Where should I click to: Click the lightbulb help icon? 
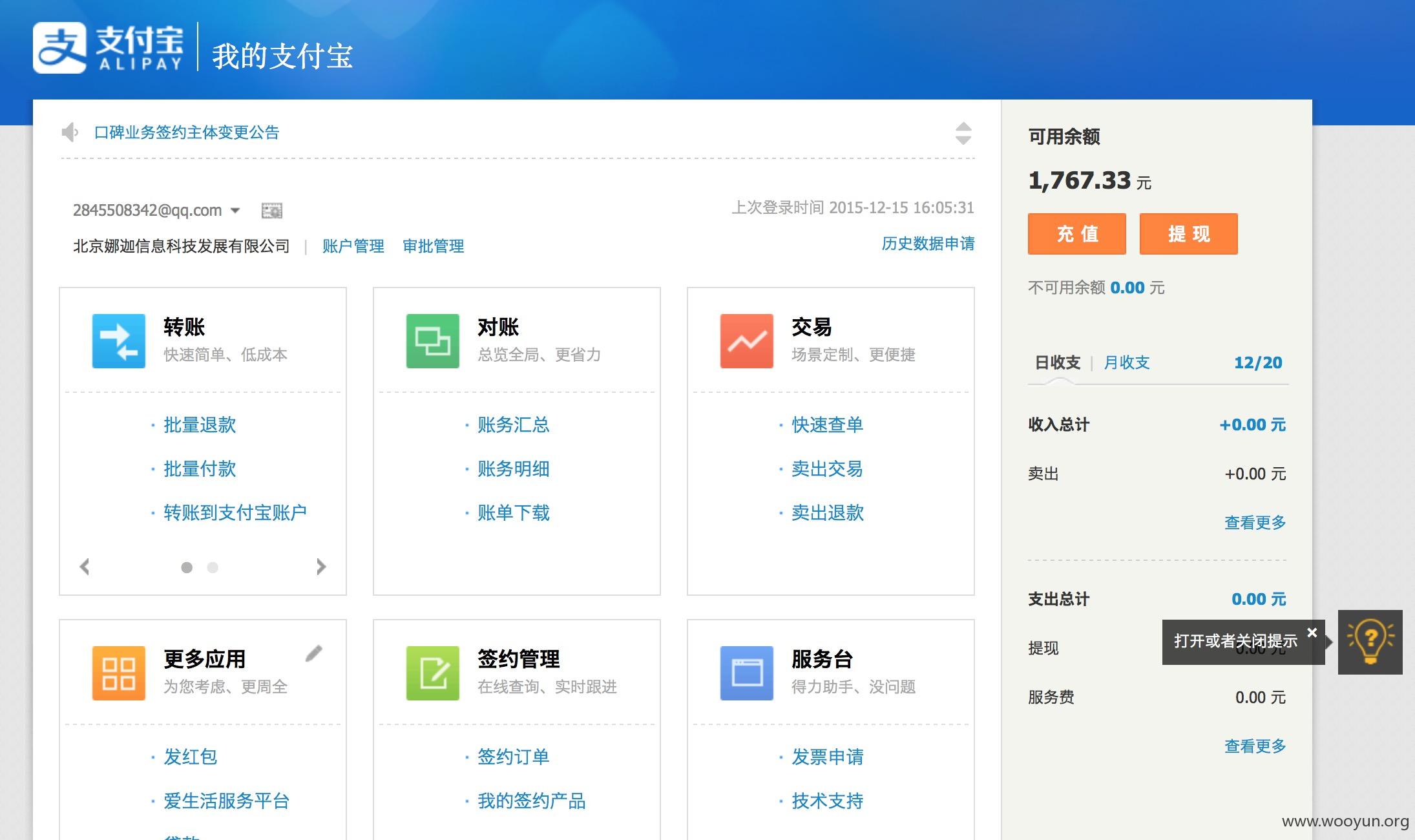pos(1370,642)
